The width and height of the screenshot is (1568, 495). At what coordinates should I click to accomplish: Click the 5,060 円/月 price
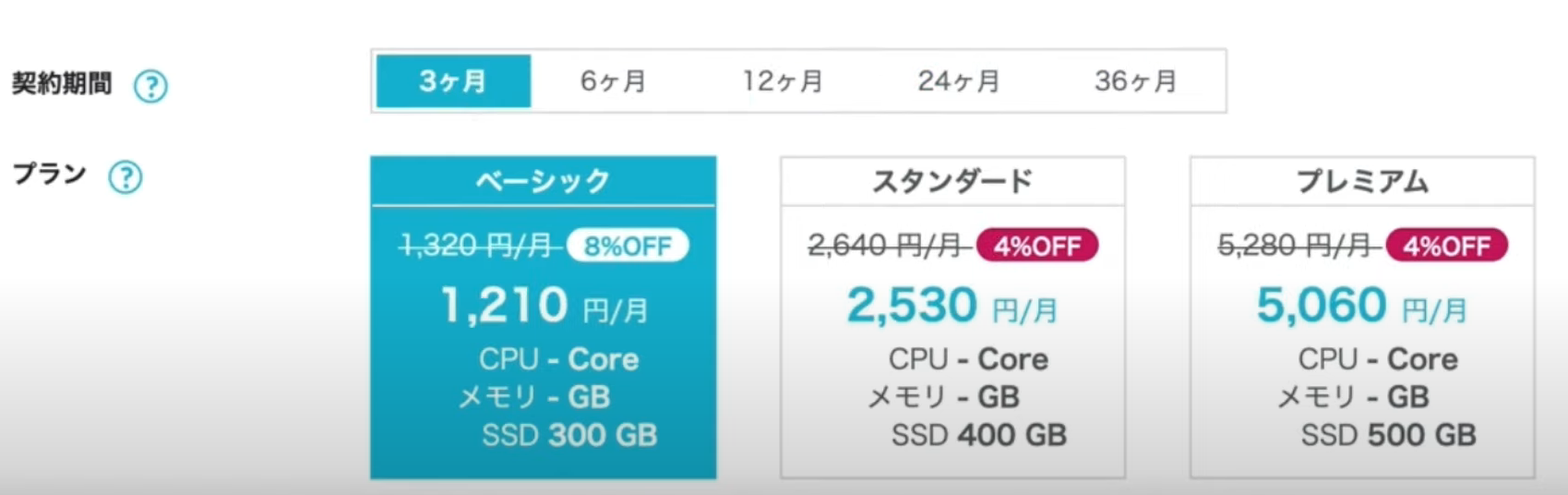pyautogui.click(x=1362, y=306)
